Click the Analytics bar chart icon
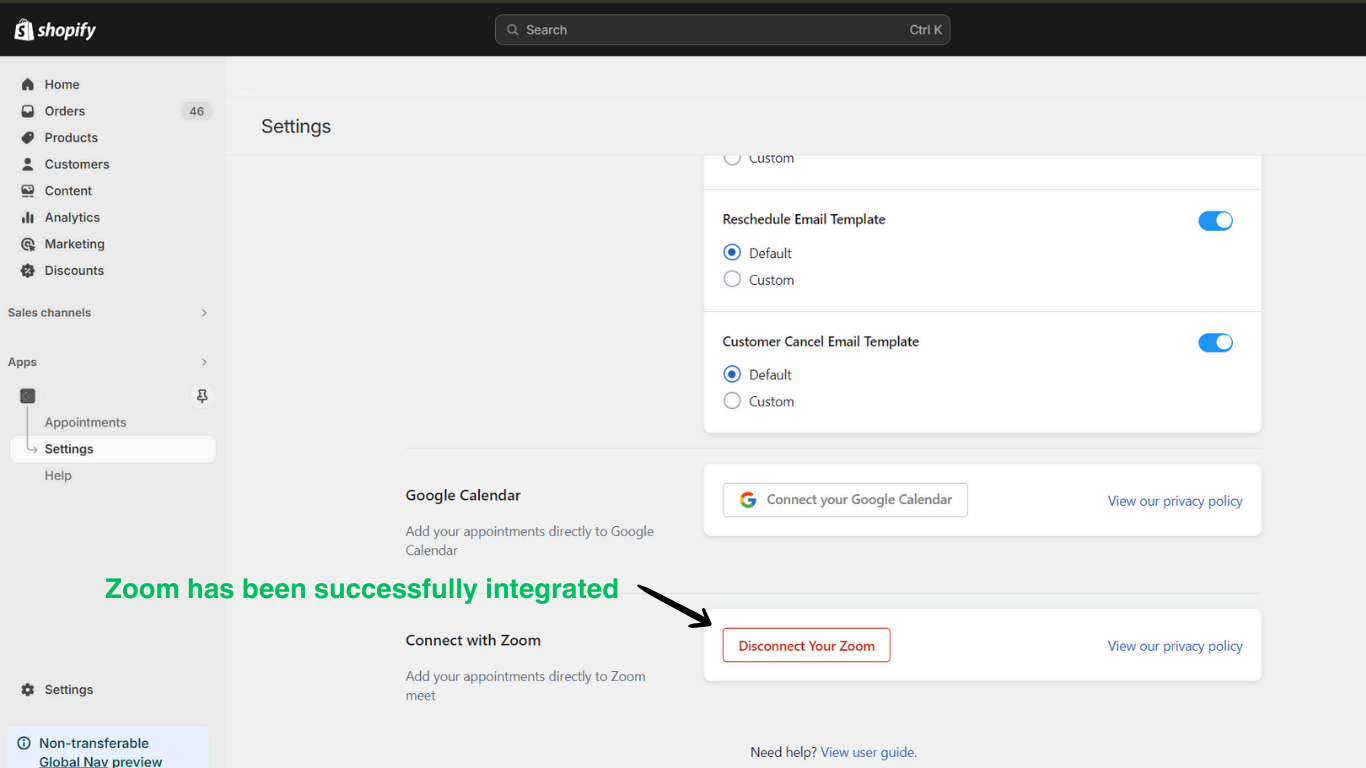The width and height of the screenshot is (1366, 768). coord(28,217)
